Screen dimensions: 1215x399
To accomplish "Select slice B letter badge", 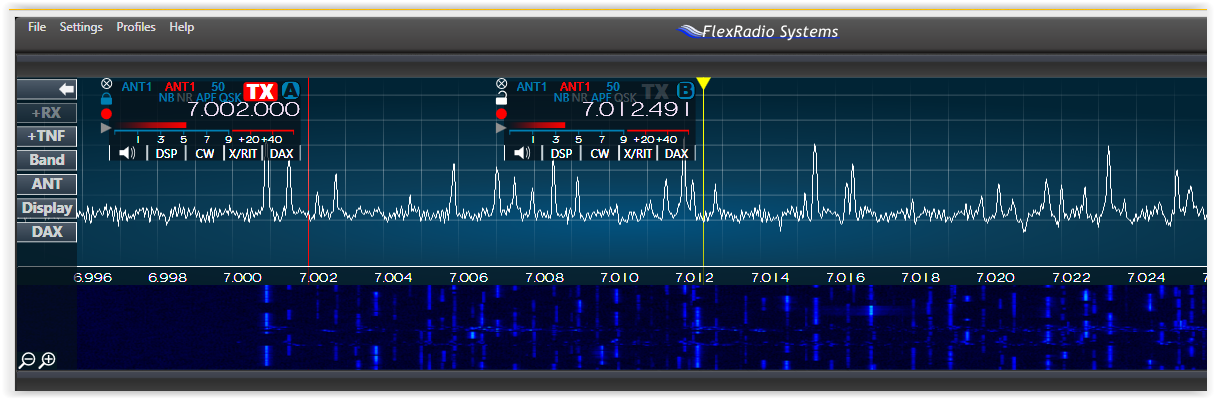I will point(686,89).
